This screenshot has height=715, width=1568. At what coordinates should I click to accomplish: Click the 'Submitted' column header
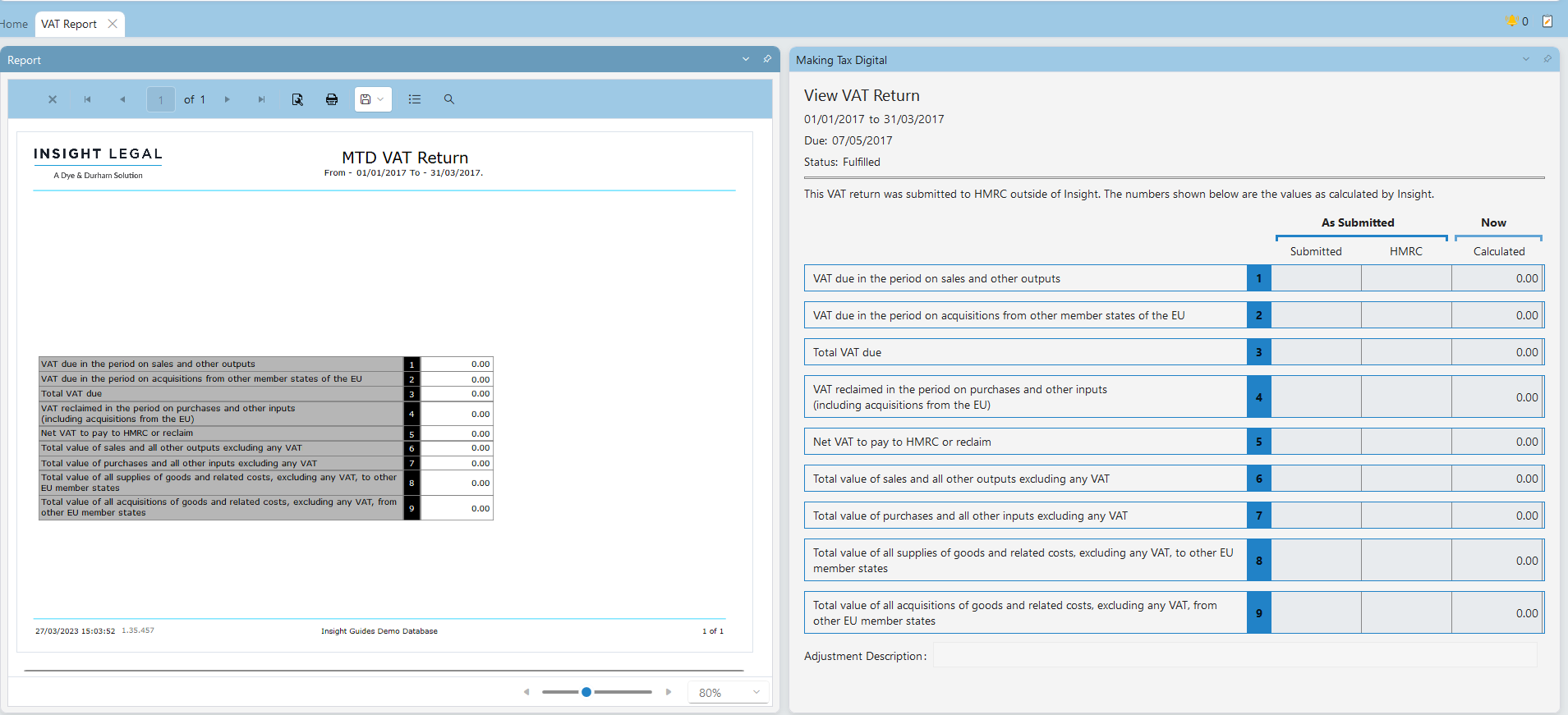1316,251
